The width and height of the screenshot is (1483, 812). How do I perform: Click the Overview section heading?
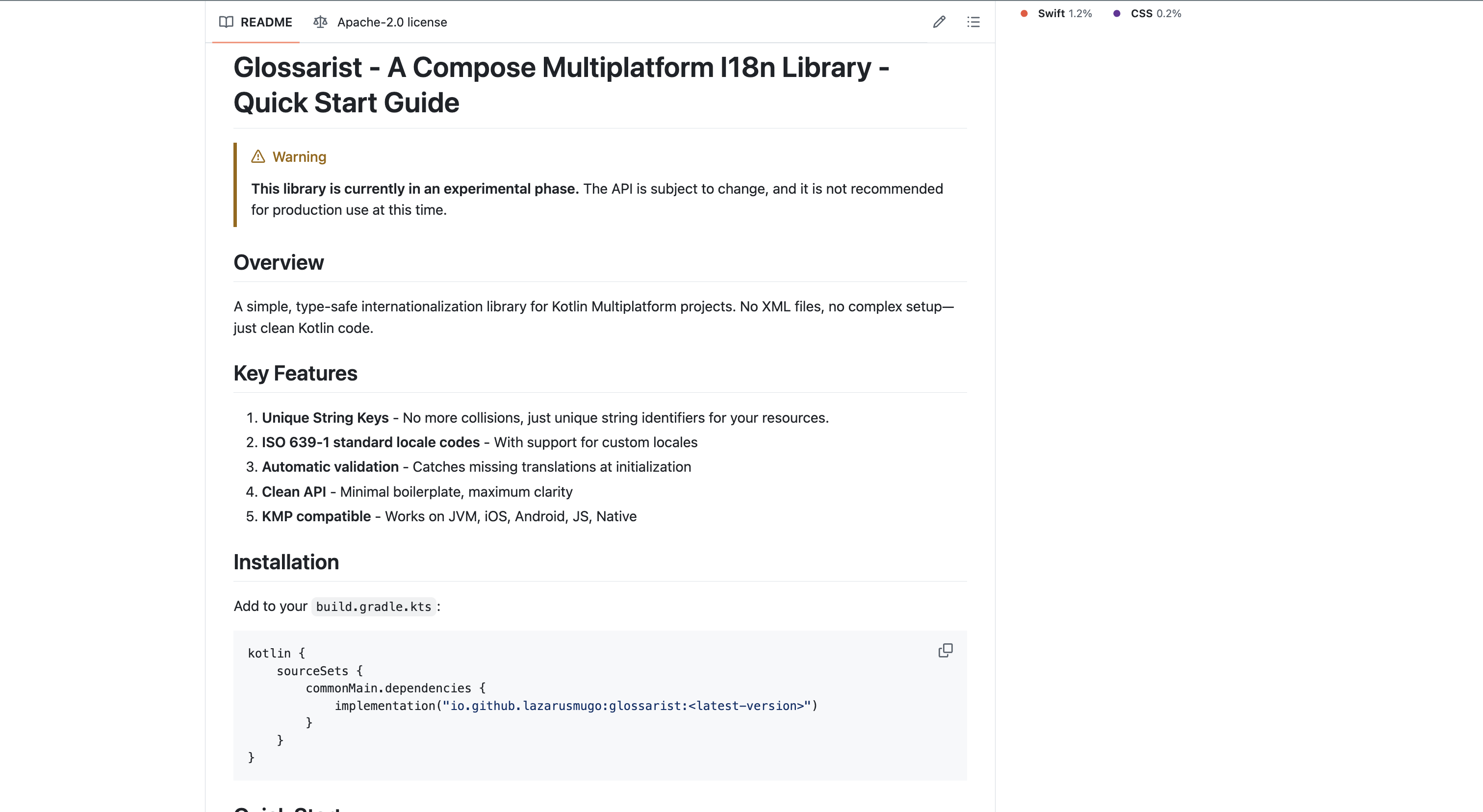pyautogui.click(x=279, y=262)
